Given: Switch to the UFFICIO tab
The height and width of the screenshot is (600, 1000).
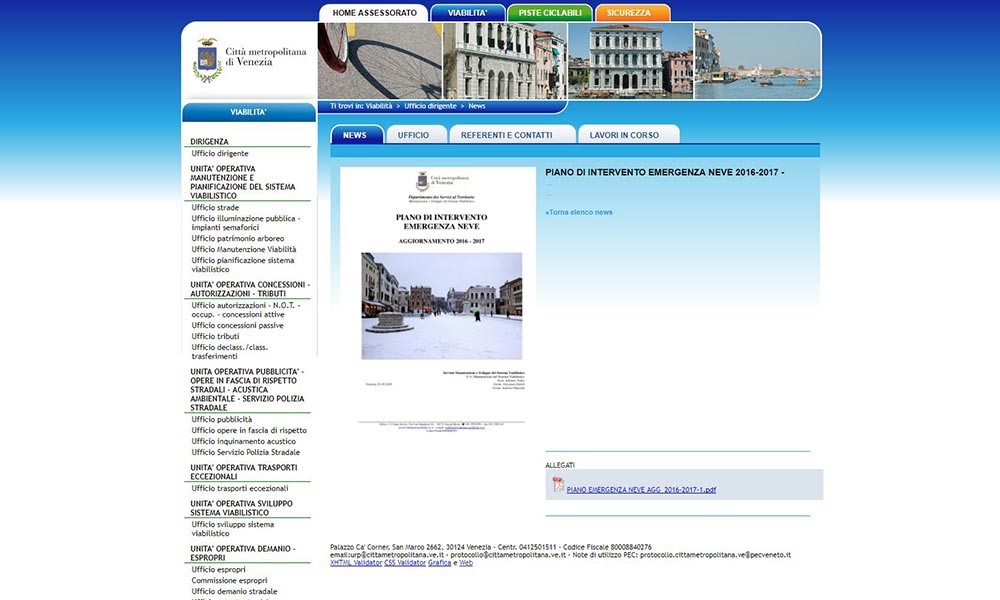Looking at the screenshot, I should [416, 135].
